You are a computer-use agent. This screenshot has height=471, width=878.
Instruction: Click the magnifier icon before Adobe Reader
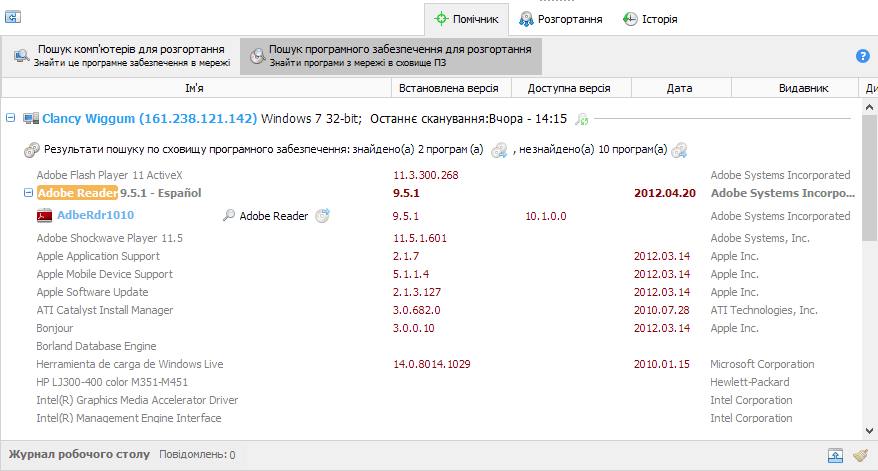coord(228,216)
